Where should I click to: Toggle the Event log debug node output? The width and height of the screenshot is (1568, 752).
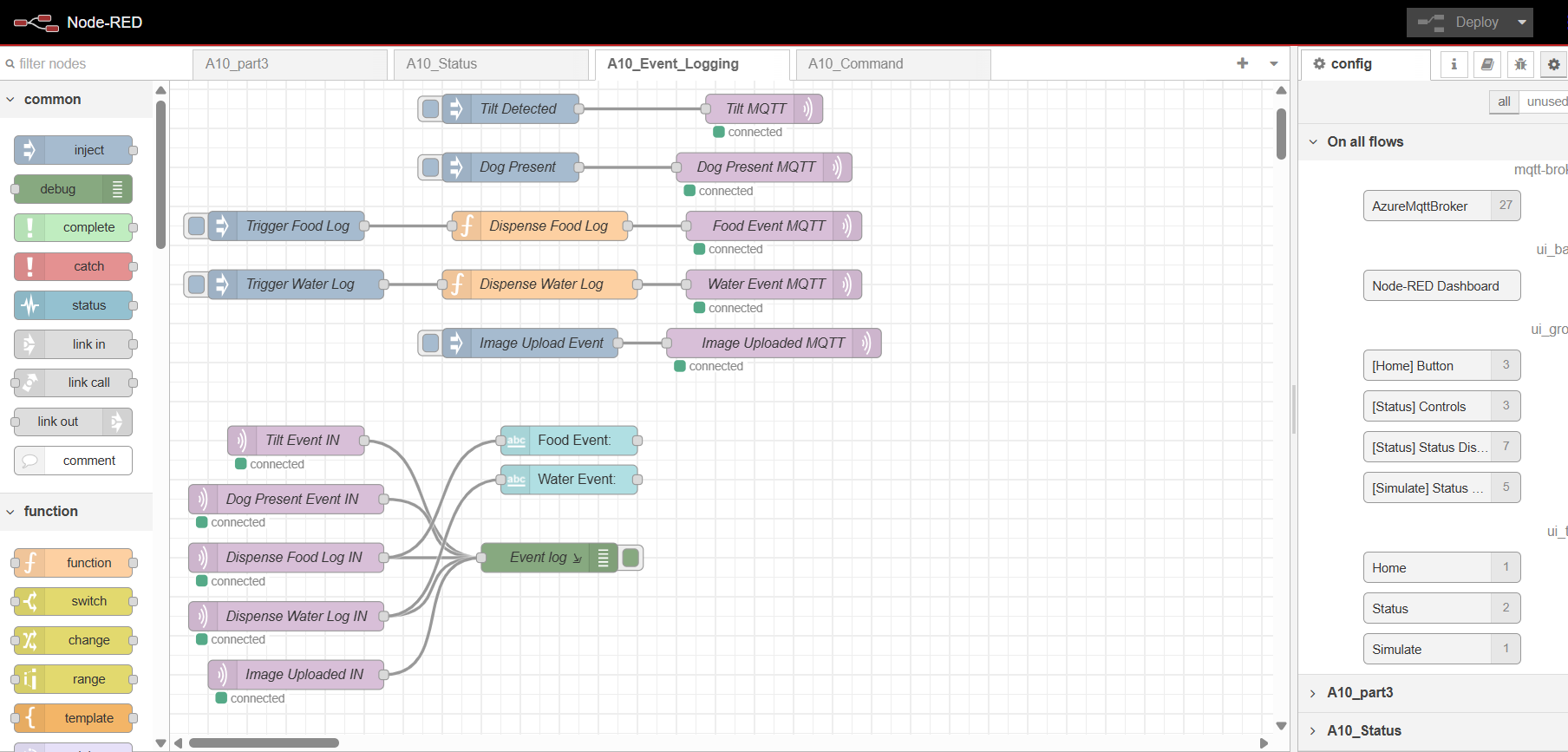(631, 558)
